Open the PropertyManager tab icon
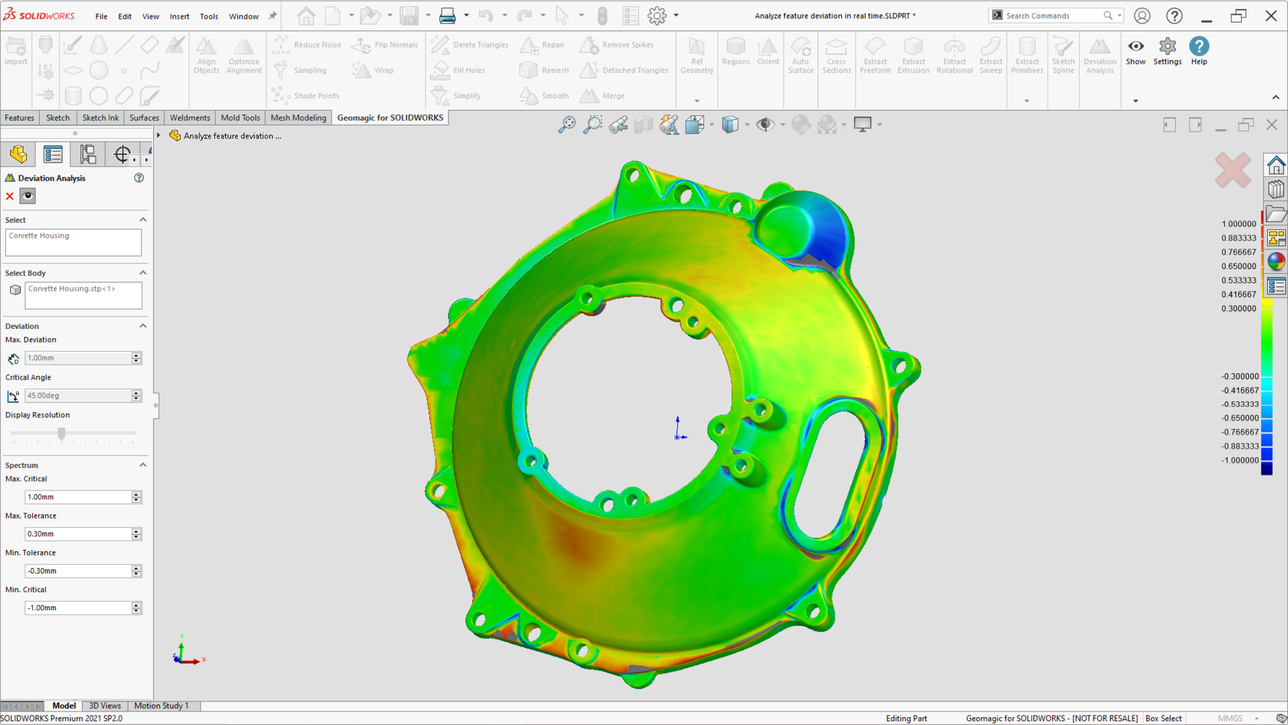The width and height of the screenshot is (1288, 725). tap(53, 154)
